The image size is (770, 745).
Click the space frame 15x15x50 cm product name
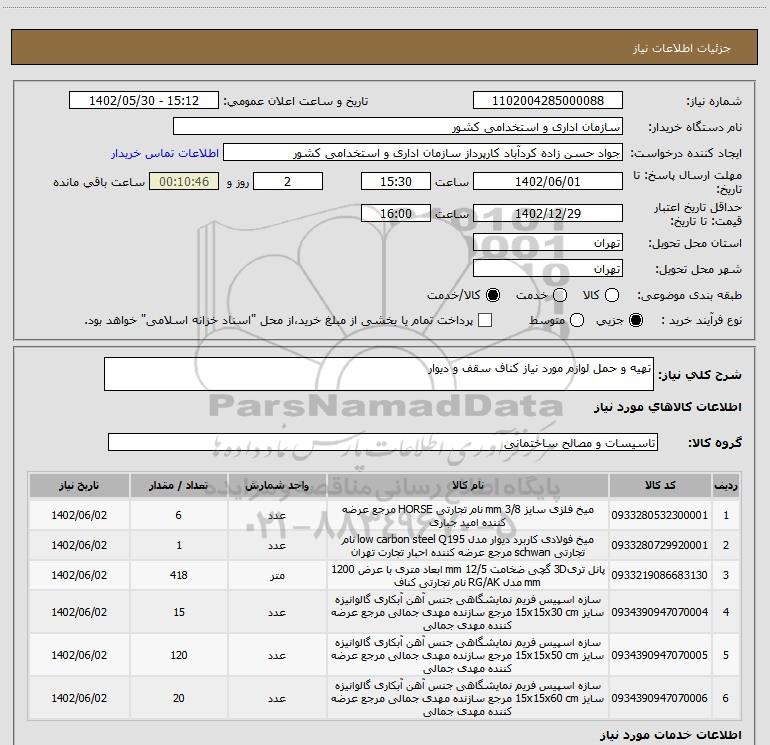click(468, 655)
